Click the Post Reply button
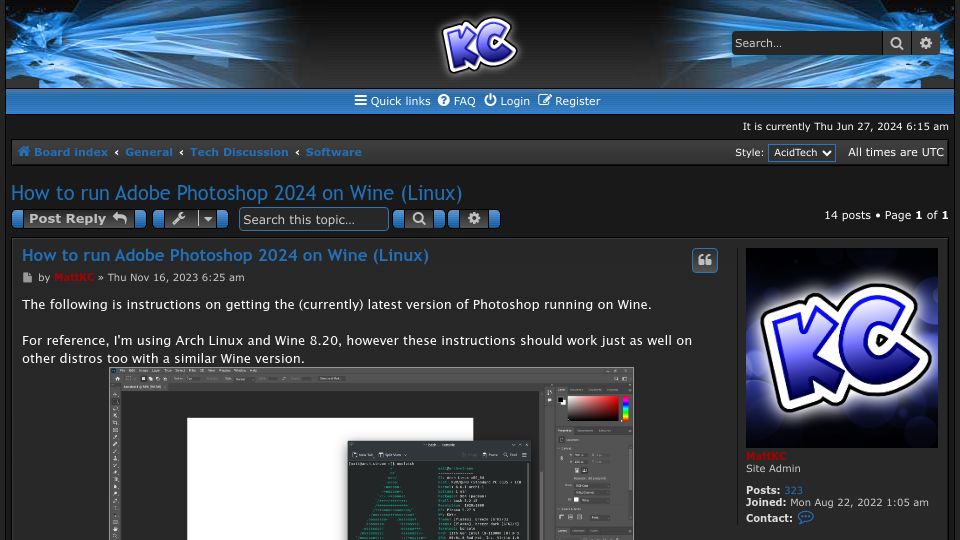The image size is (960, 540). tap(79, 219)
